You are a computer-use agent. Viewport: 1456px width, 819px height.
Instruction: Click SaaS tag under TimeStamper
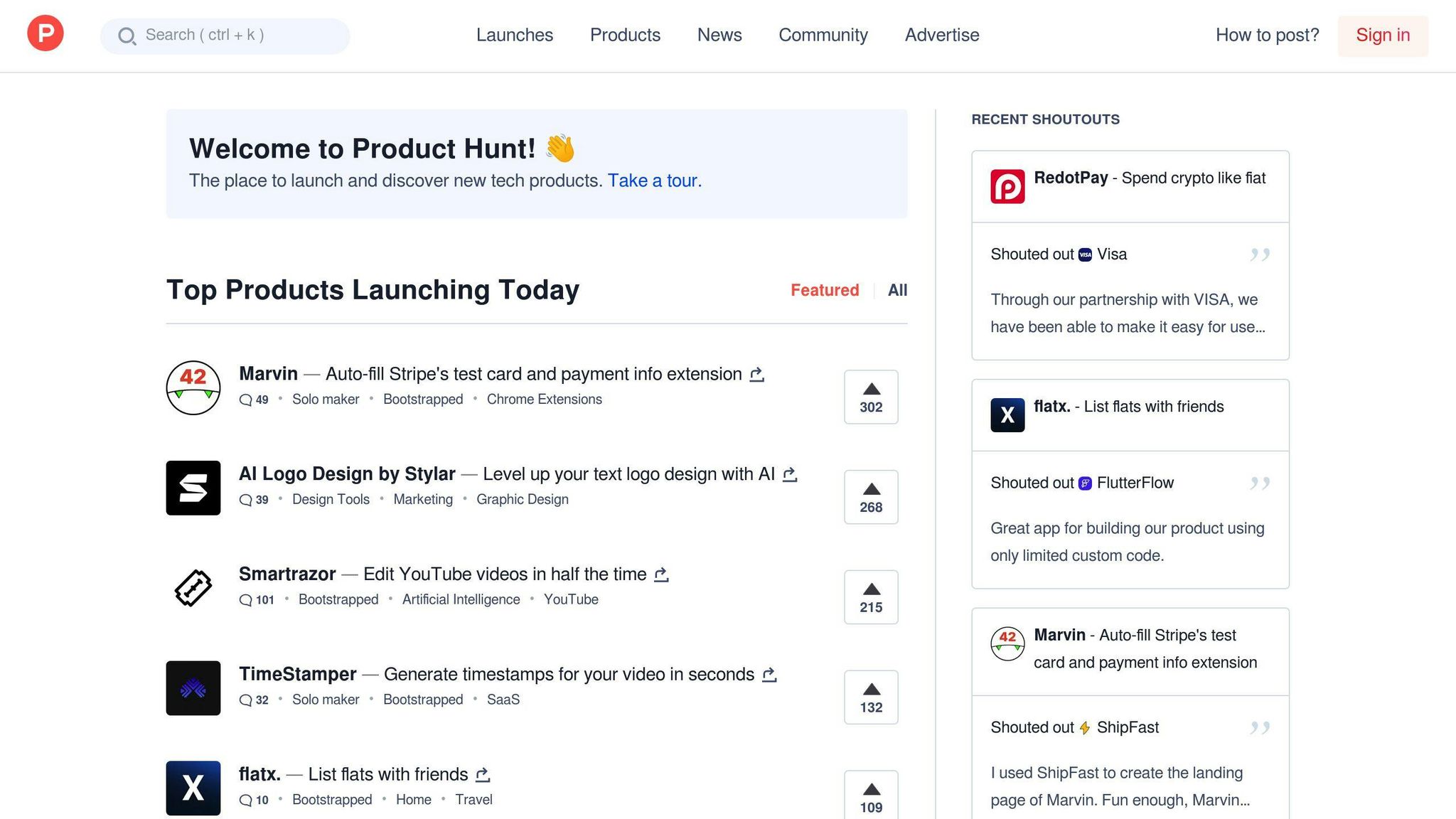pos(503,700)
